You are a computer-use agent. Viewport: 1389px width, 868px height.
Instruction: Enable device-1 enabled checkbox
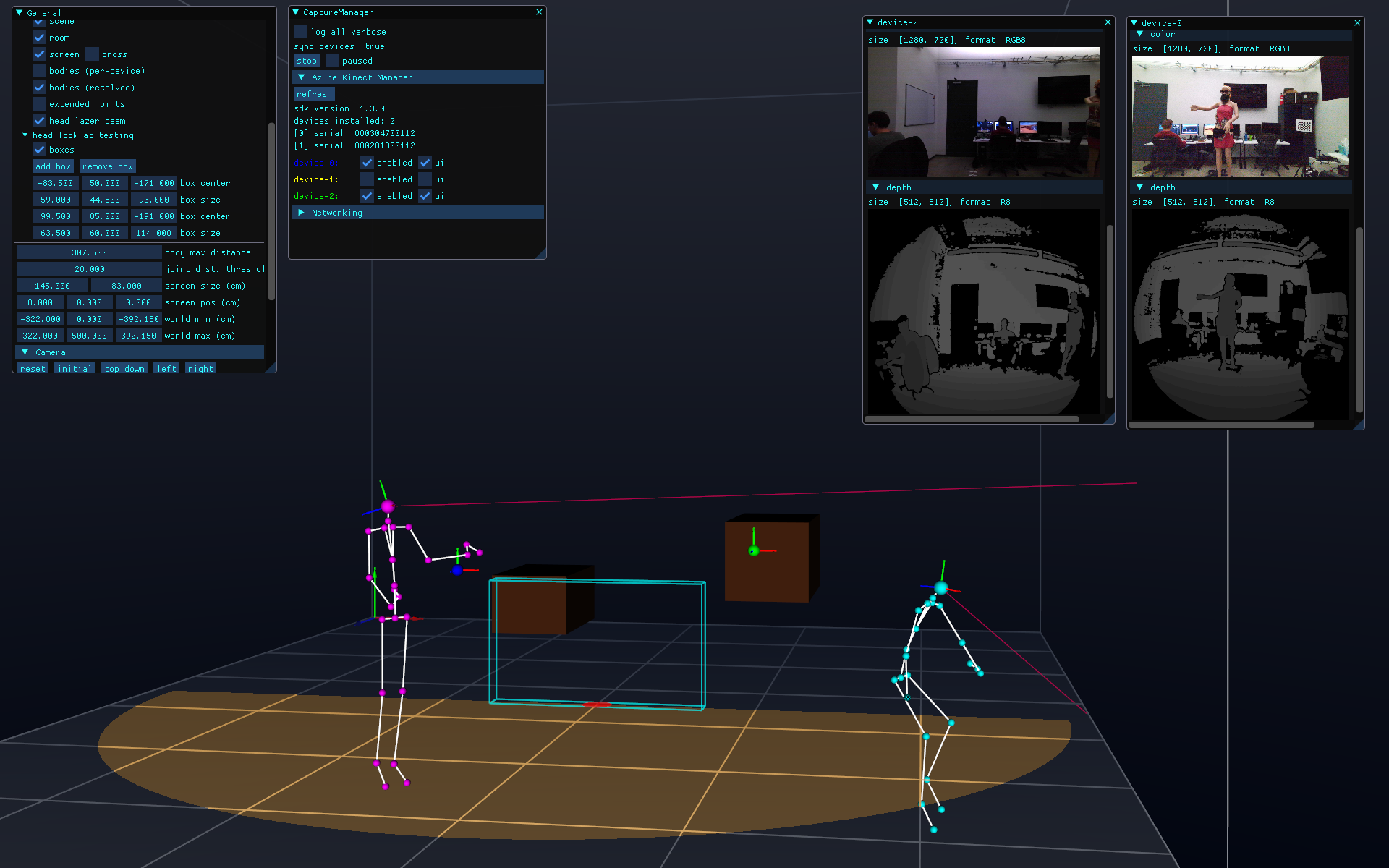[x=367, y=179]
